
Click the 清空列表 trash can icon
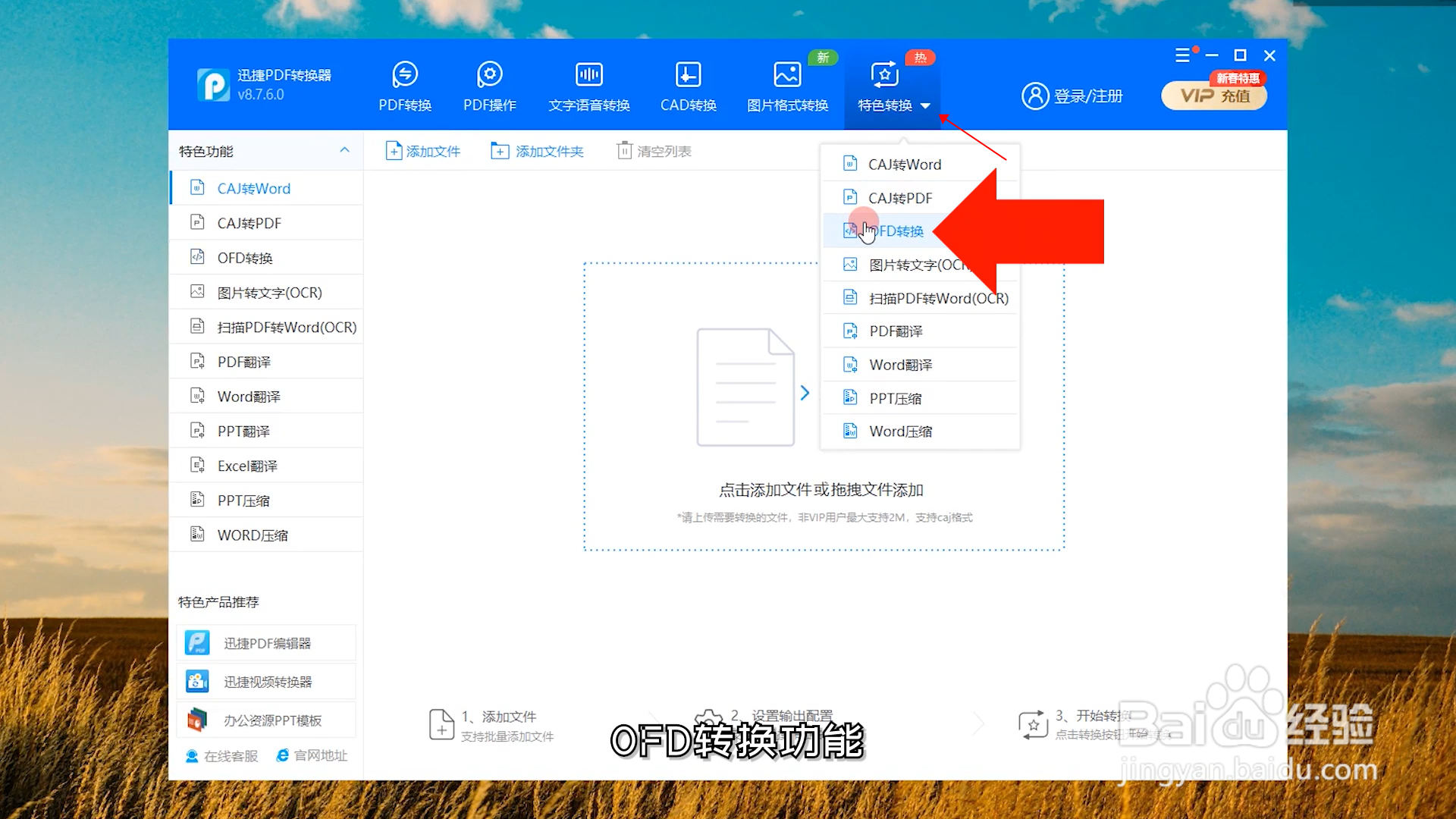click(x=624, y=150)
